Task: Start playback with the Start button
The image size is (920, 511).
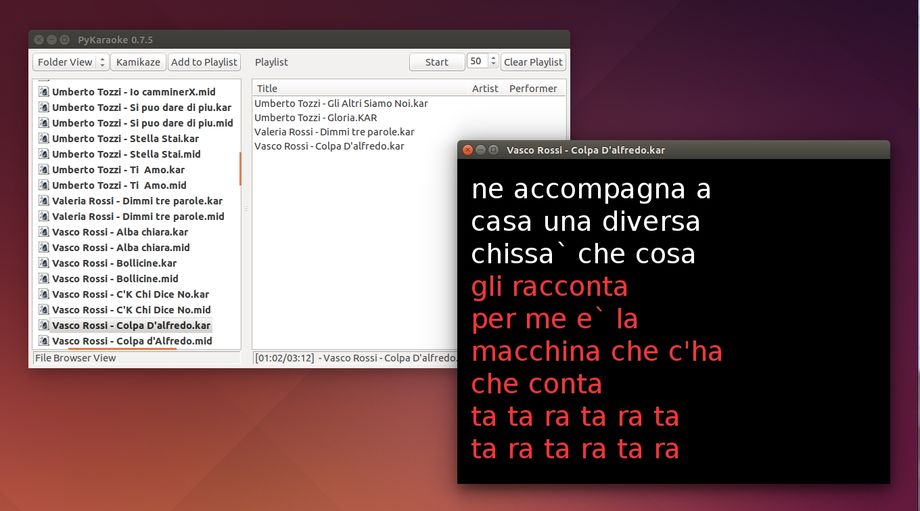Action: pyautogui.click(x=437, y=62)
